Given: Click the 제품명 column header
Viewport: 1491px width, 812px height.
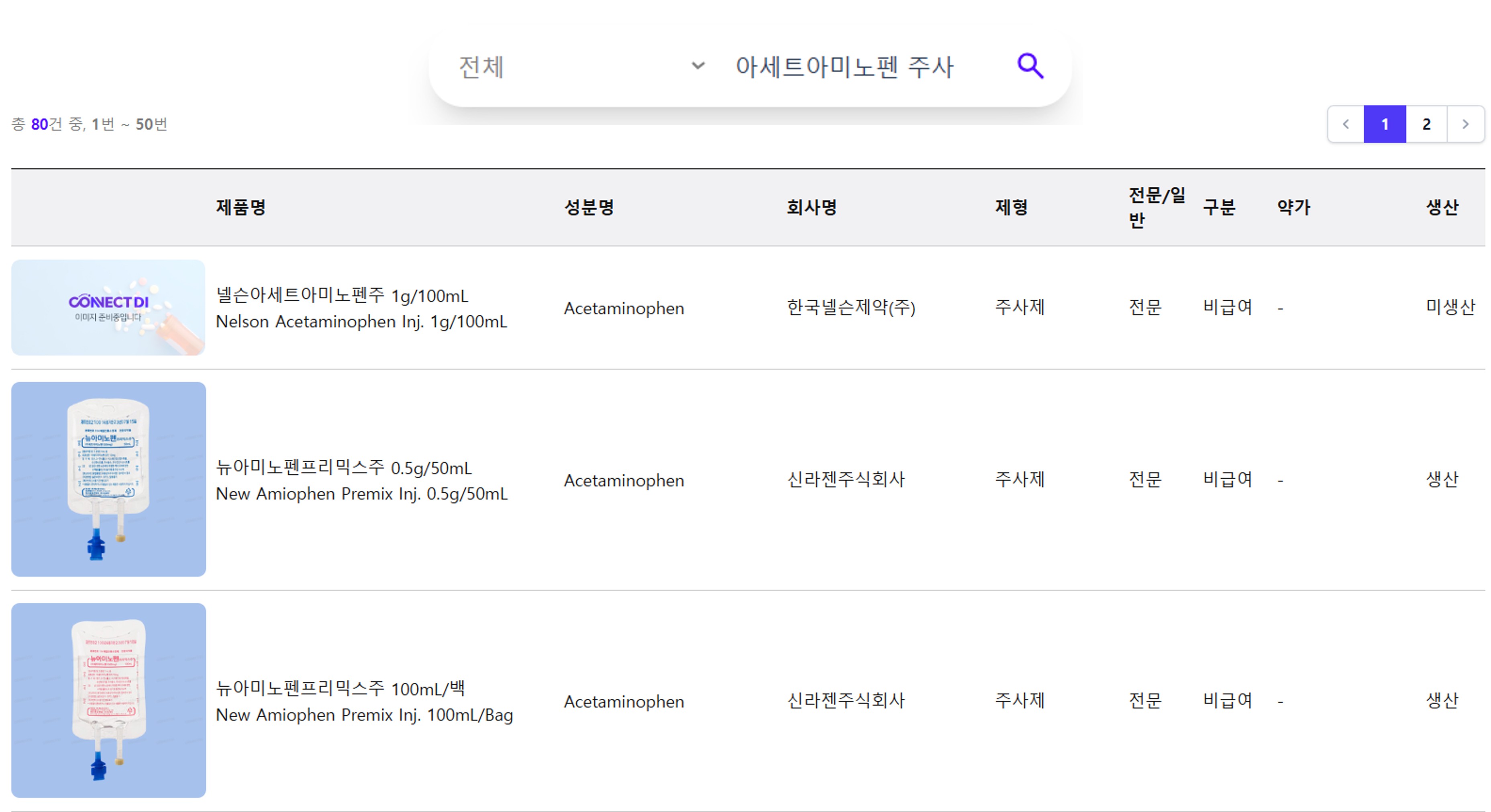Looking at the screenshot, I should [x=241, y=207].
